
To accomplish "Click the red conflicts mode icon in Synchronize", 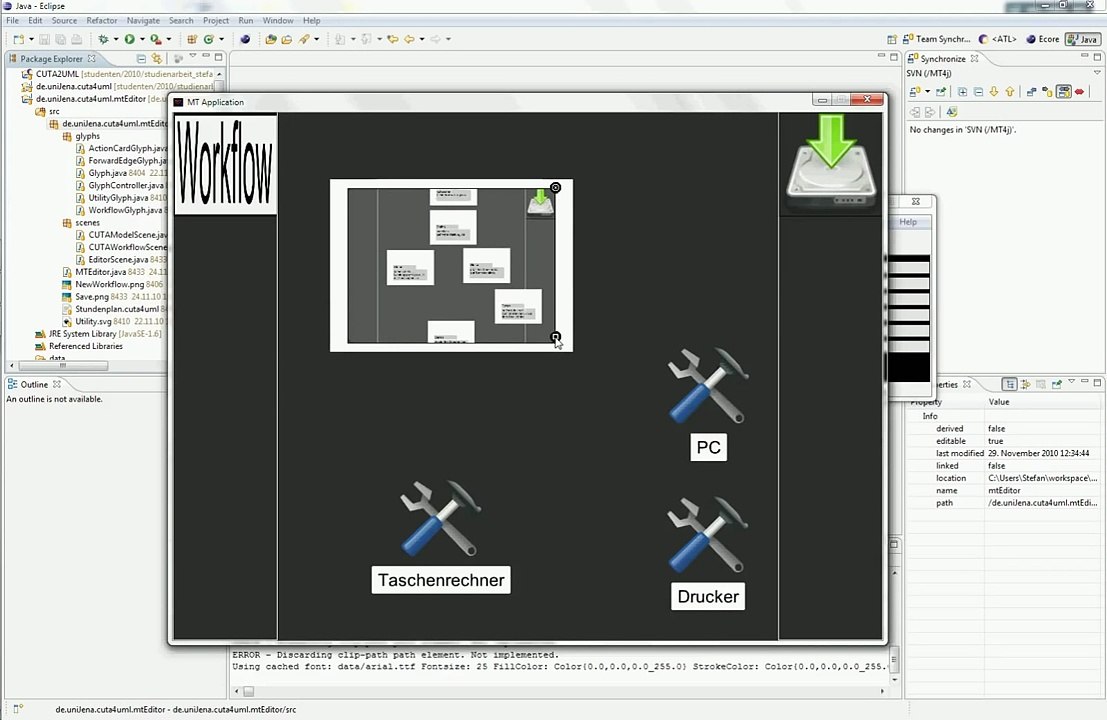I will pyautogui.click(x=1079, y=92).
